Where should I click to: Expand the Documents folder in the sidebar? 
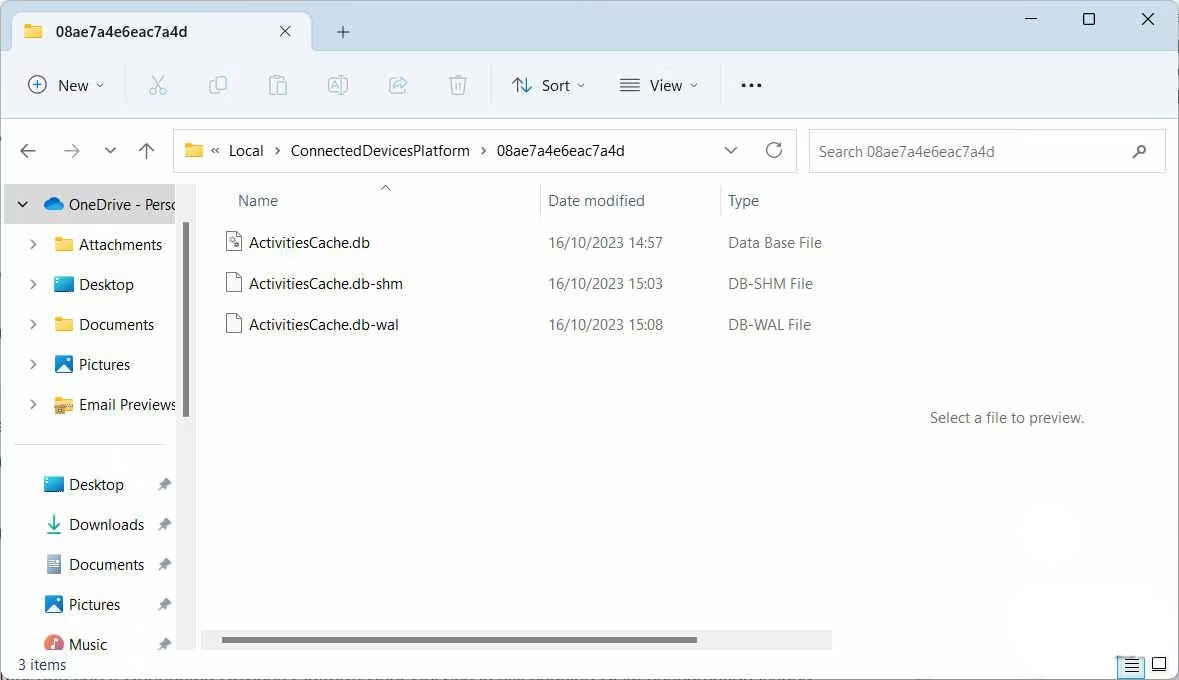(32, 324)
